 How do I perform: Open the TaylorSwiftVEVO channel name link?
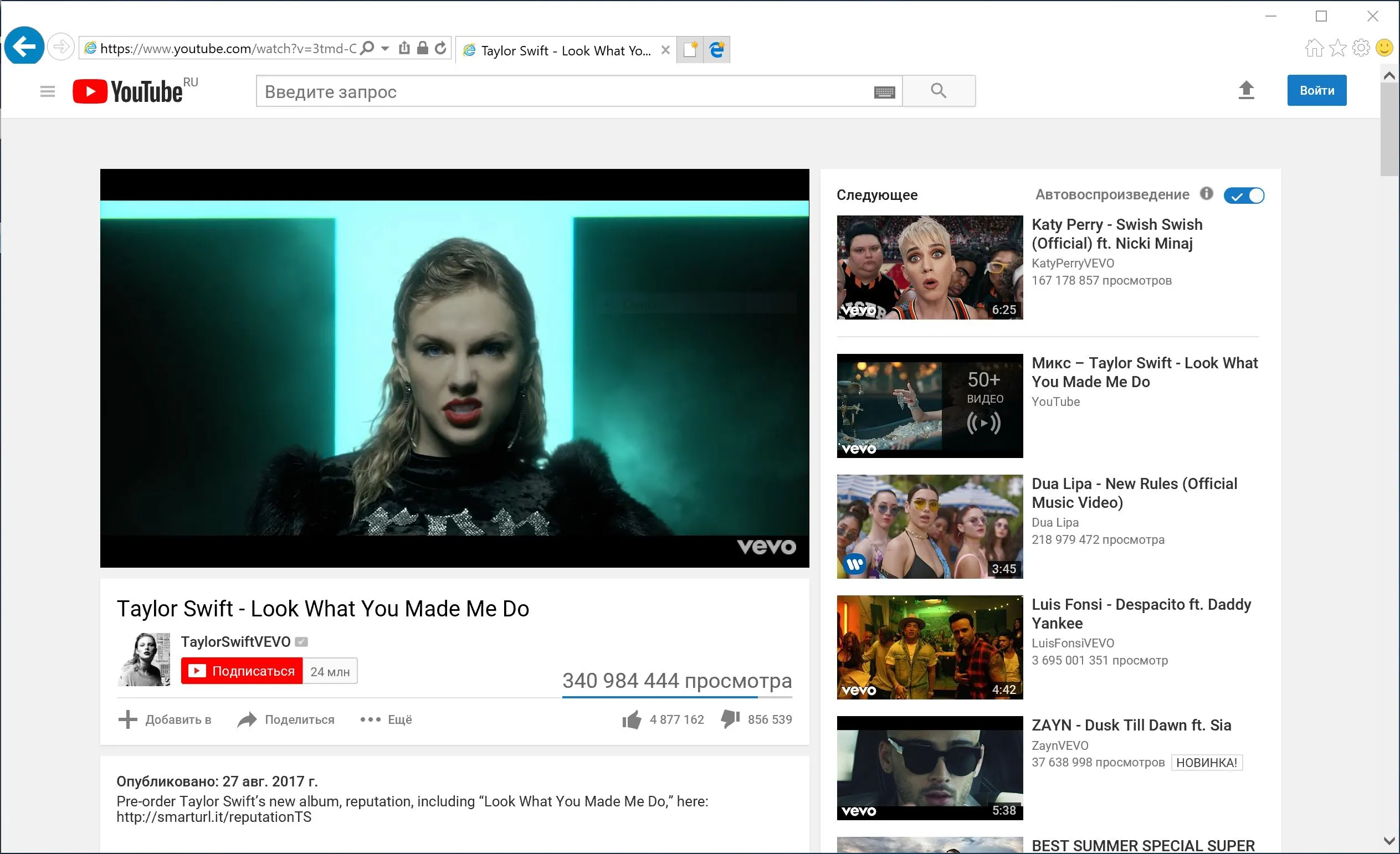[236, 642]
